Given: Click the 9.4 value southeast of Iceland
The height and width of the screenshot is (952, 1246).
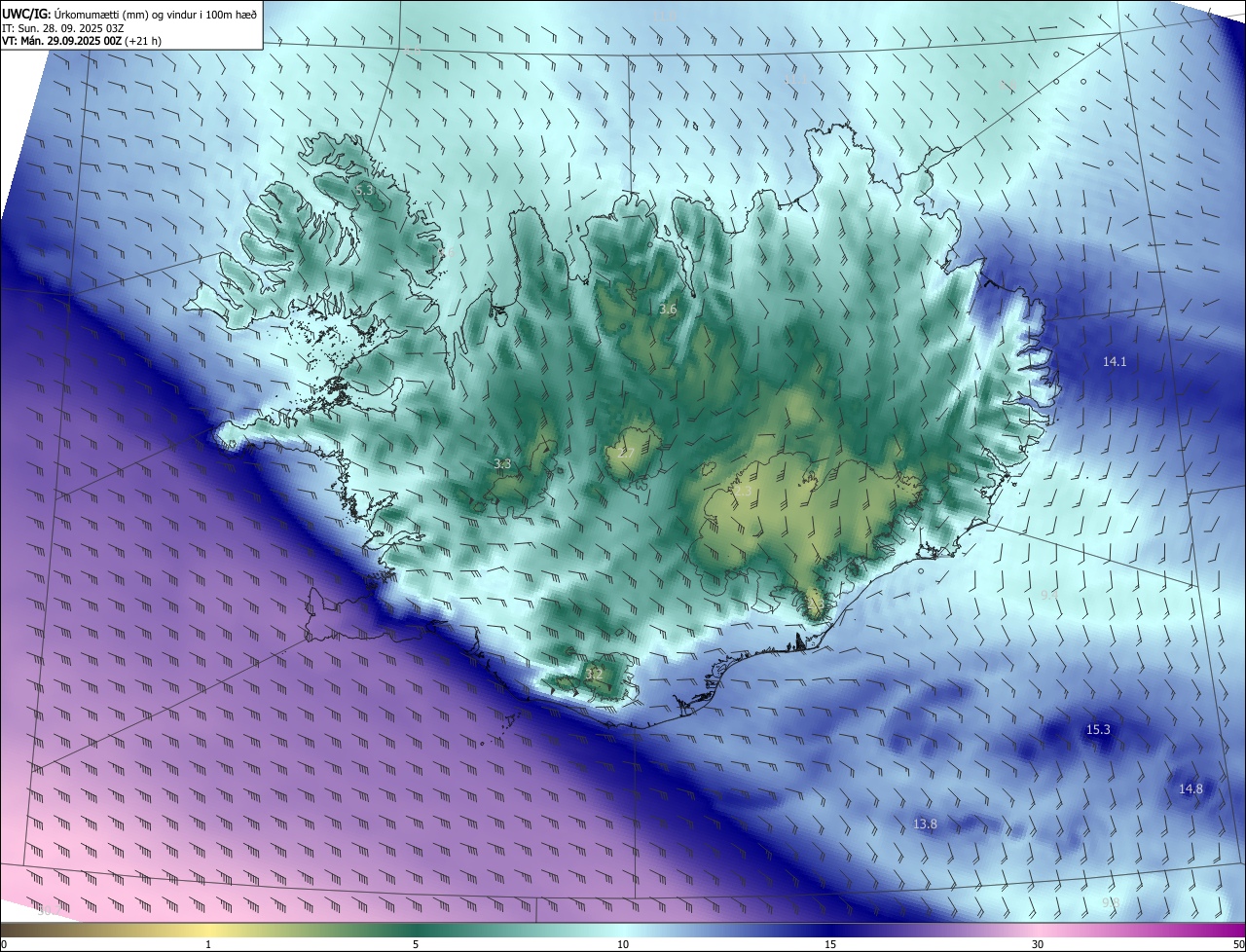Looking at the screenshot, I should (x=1049, y=594).
